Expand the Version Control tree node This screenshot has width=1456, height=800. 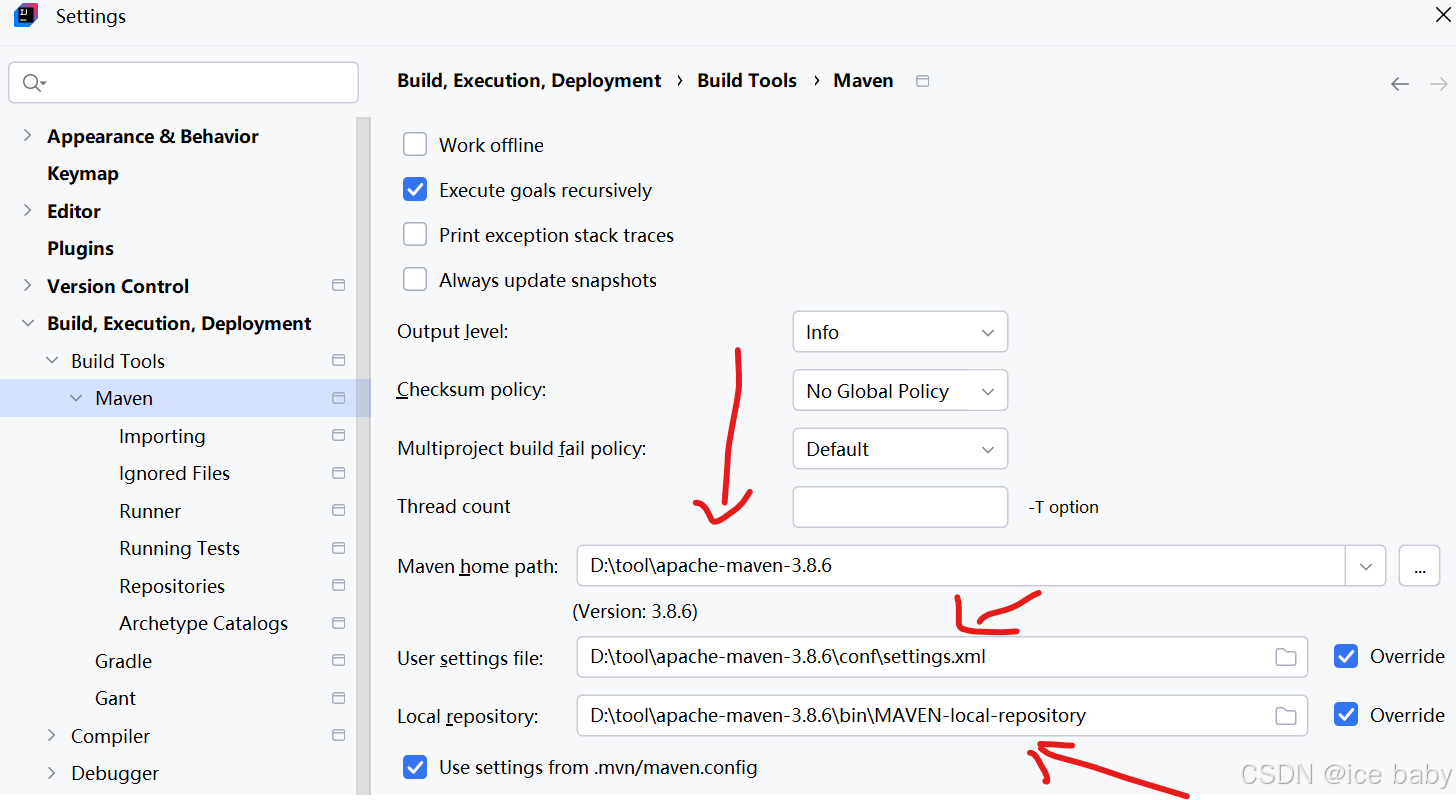tap(27, 286)
